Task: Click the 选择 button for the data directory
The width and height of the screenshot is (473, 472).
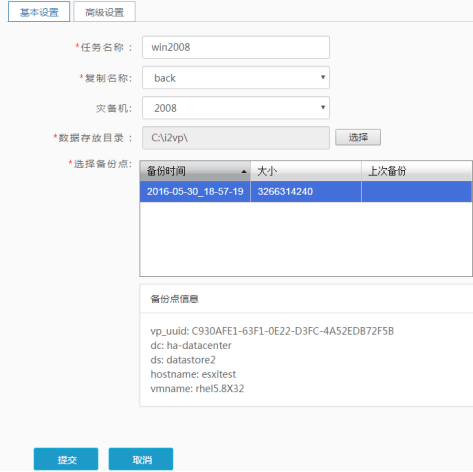Action: tap(358, 137)
